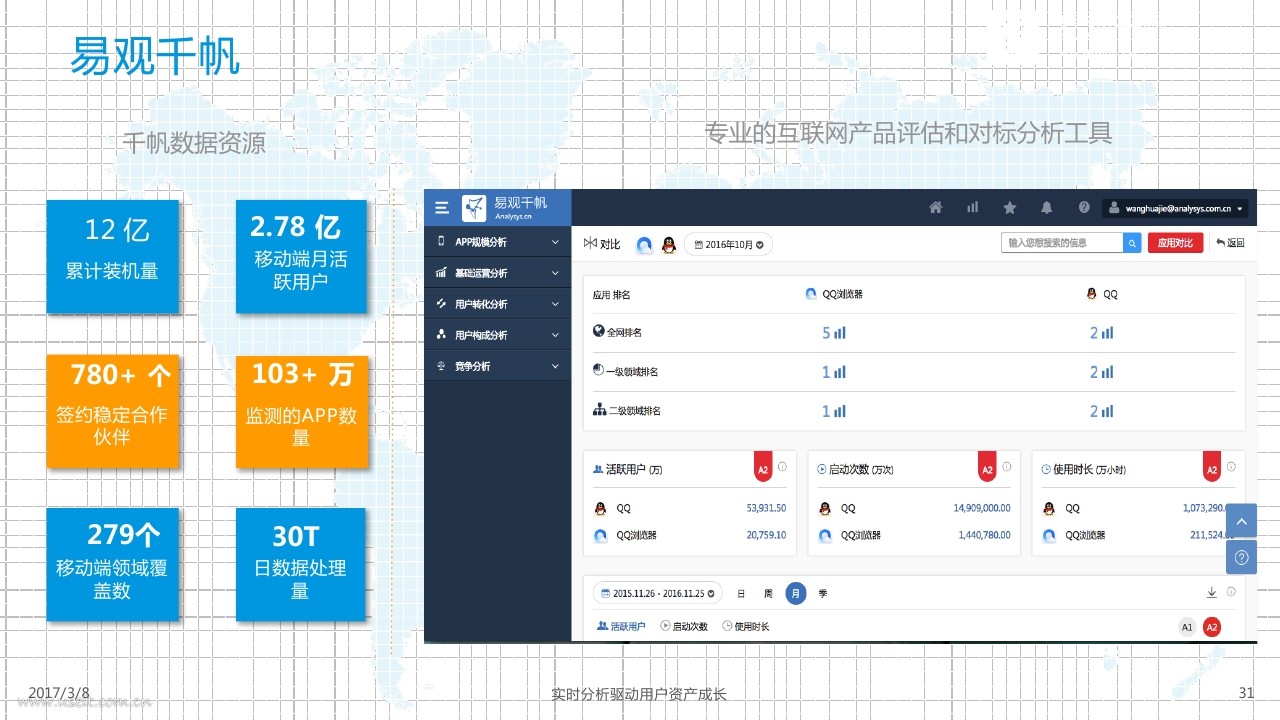Click A2 red badge on 活跃用户 card

(x=762, y=468)
